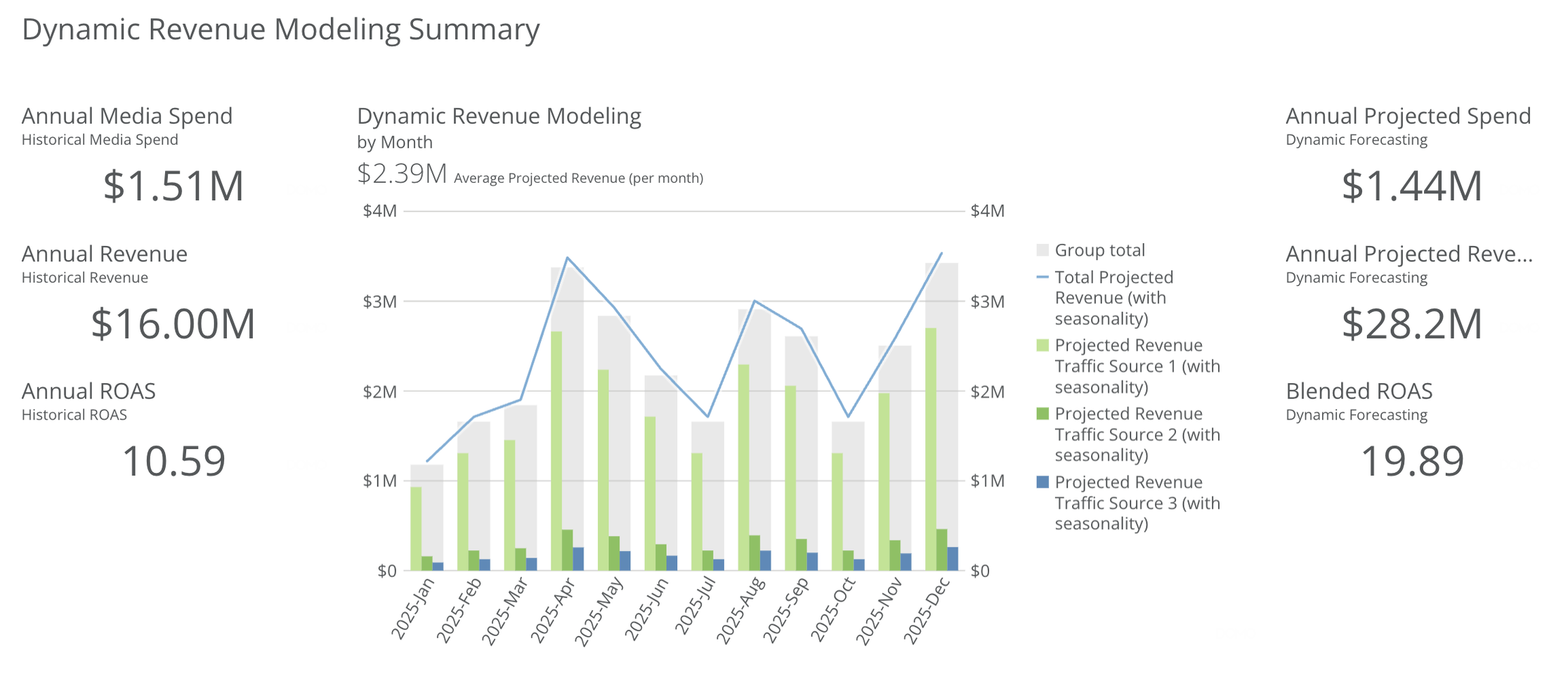Click the 2025-Sep axis label
The height and width of the screenshot is (674, 1568).
(x=787, y=609)
